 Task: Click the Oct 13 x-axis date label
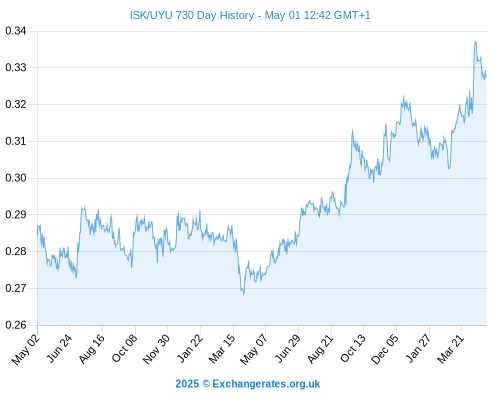[353, 349]
